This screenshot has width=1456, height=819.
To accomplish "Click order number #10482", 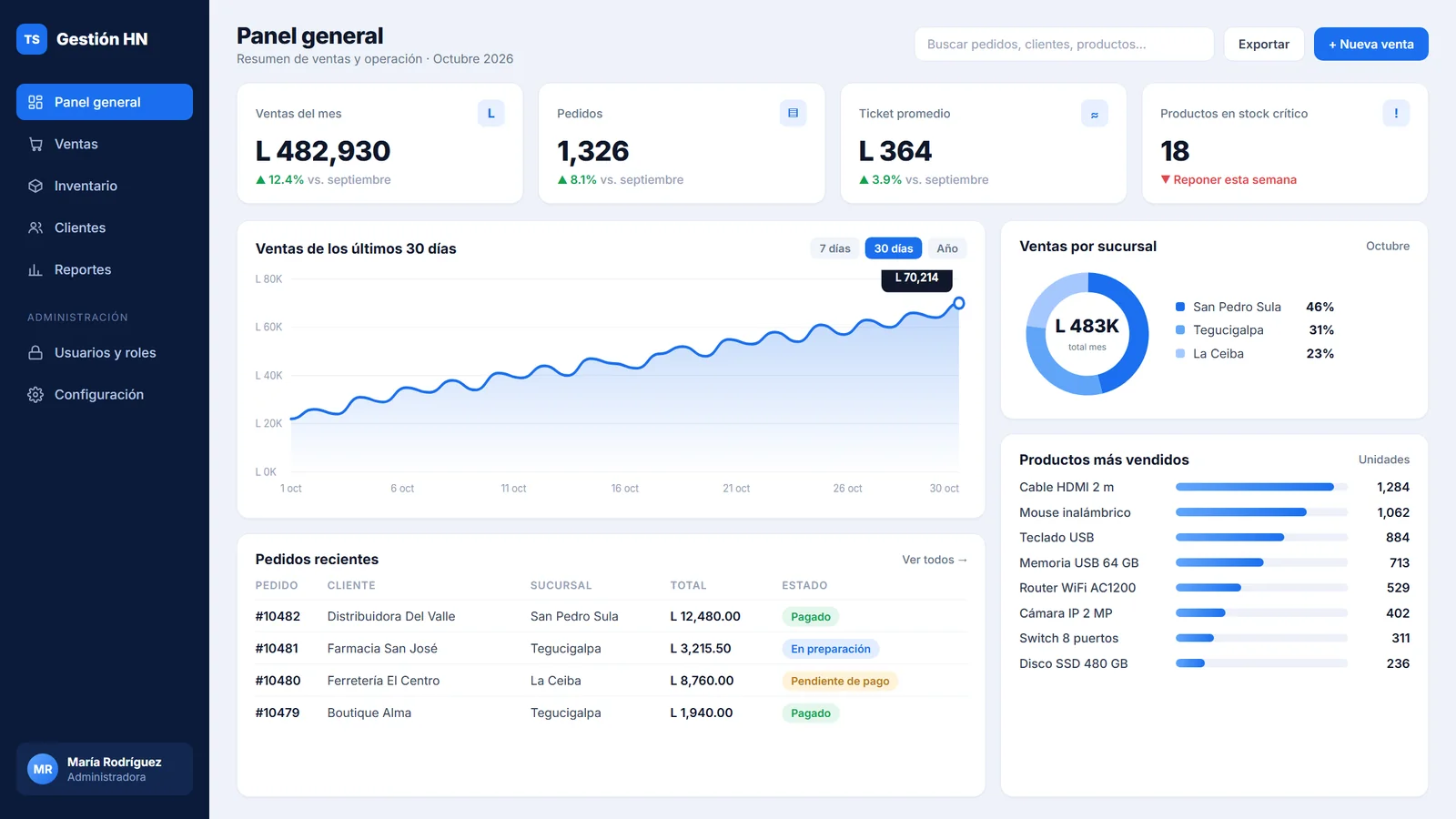I will (278, 616).
